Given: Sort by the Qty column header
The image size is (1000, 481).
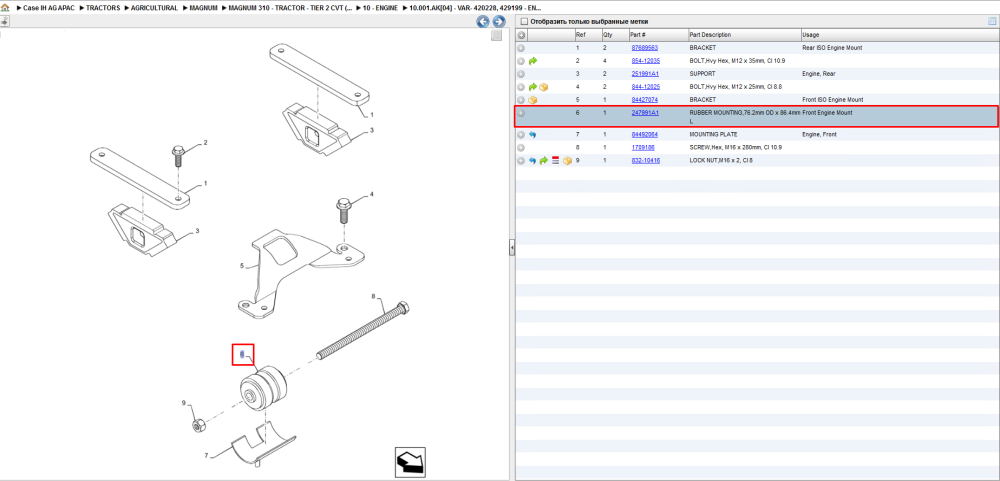Looking at the screenshot, I should pos(614,34).
